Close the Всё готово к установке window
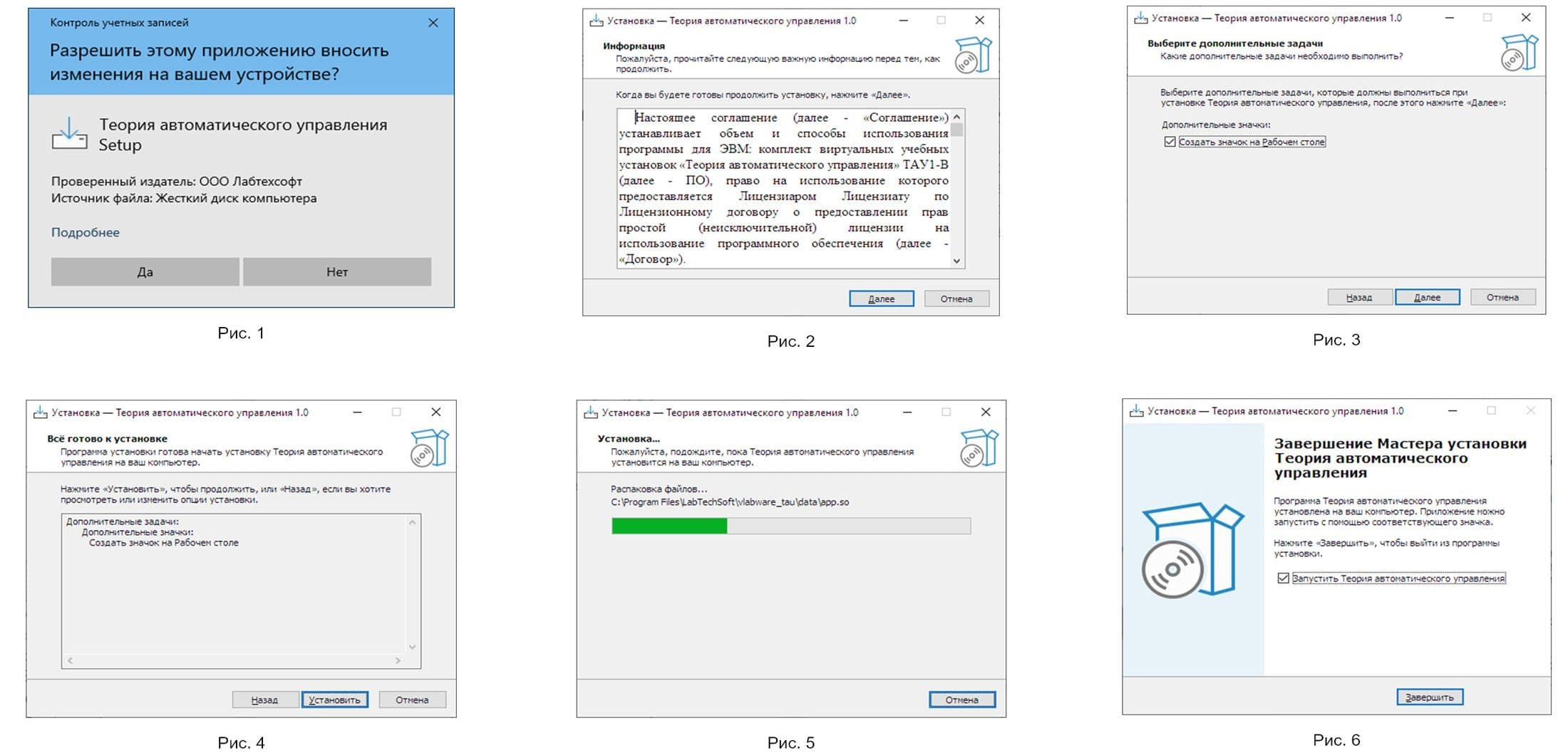The image size is (1568, 753). [x=436, y=412]
